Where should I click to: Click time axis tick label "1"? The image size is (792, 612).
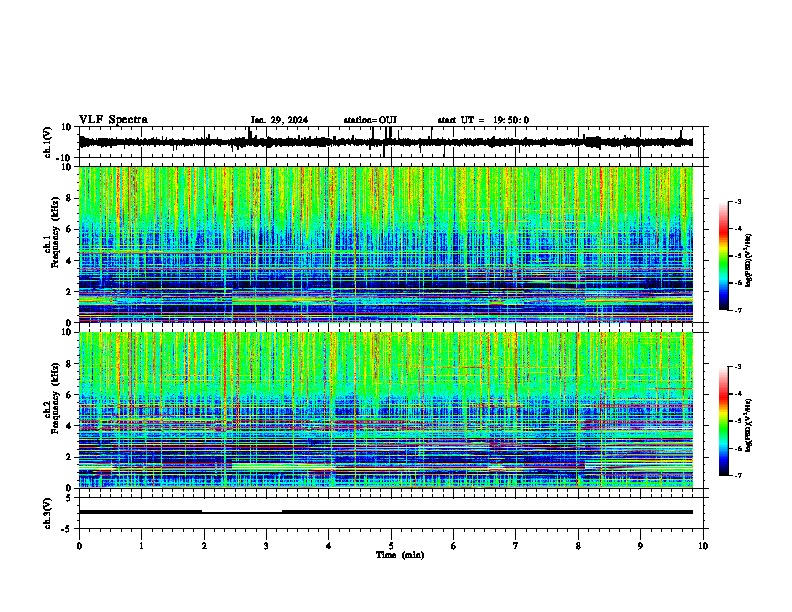(141, 546)
